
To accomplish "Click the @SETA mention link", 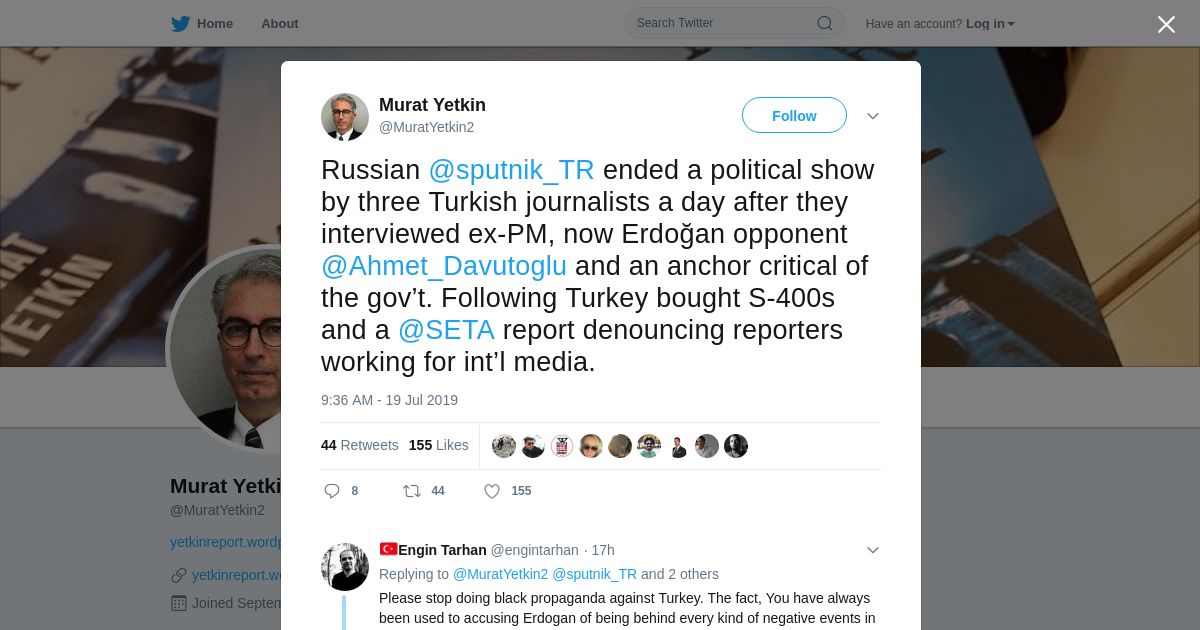I will coord(446,330).
